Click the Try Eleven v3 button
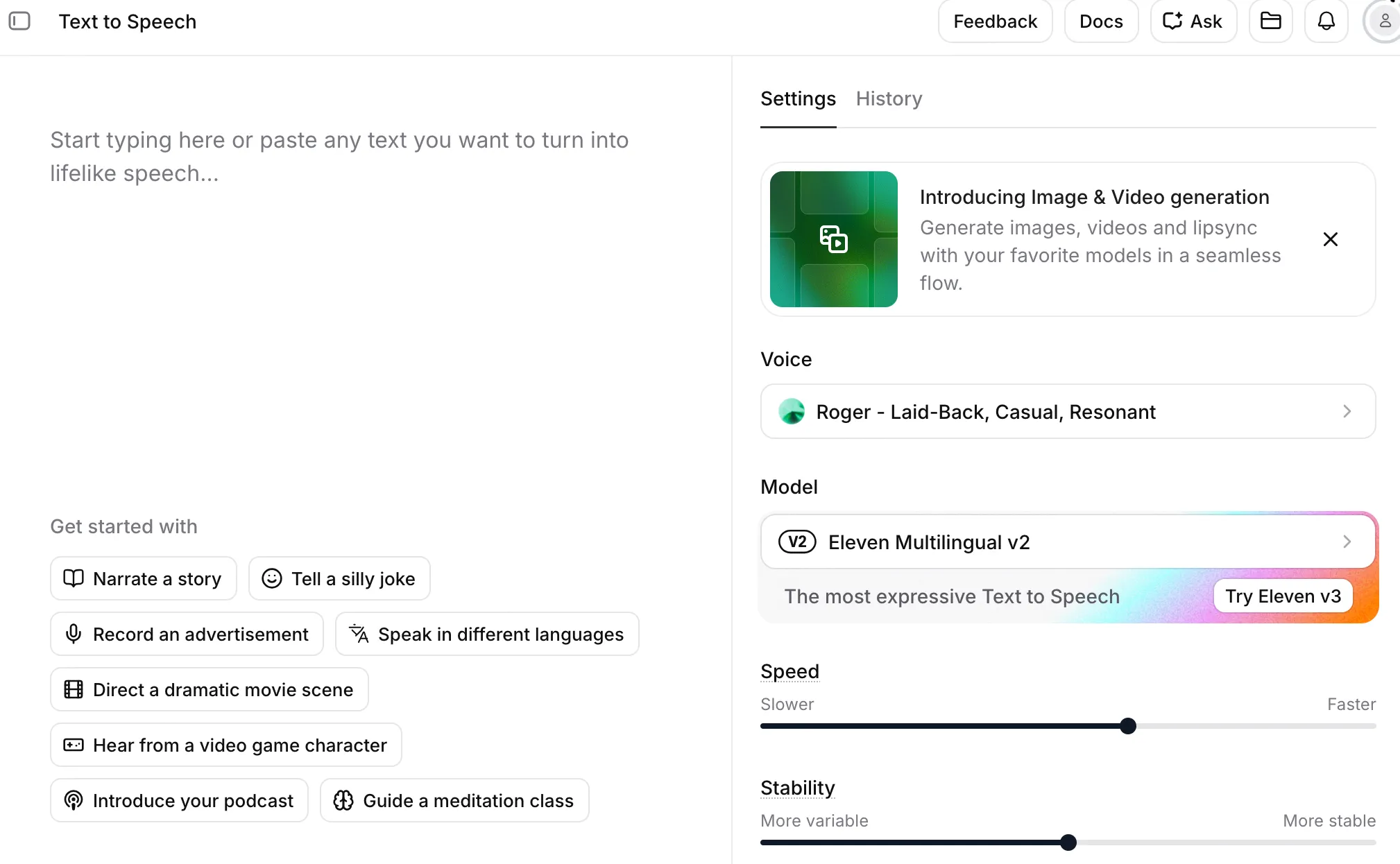The width and height of the screenshot is (1400, 864). [x=1282, y=596]
